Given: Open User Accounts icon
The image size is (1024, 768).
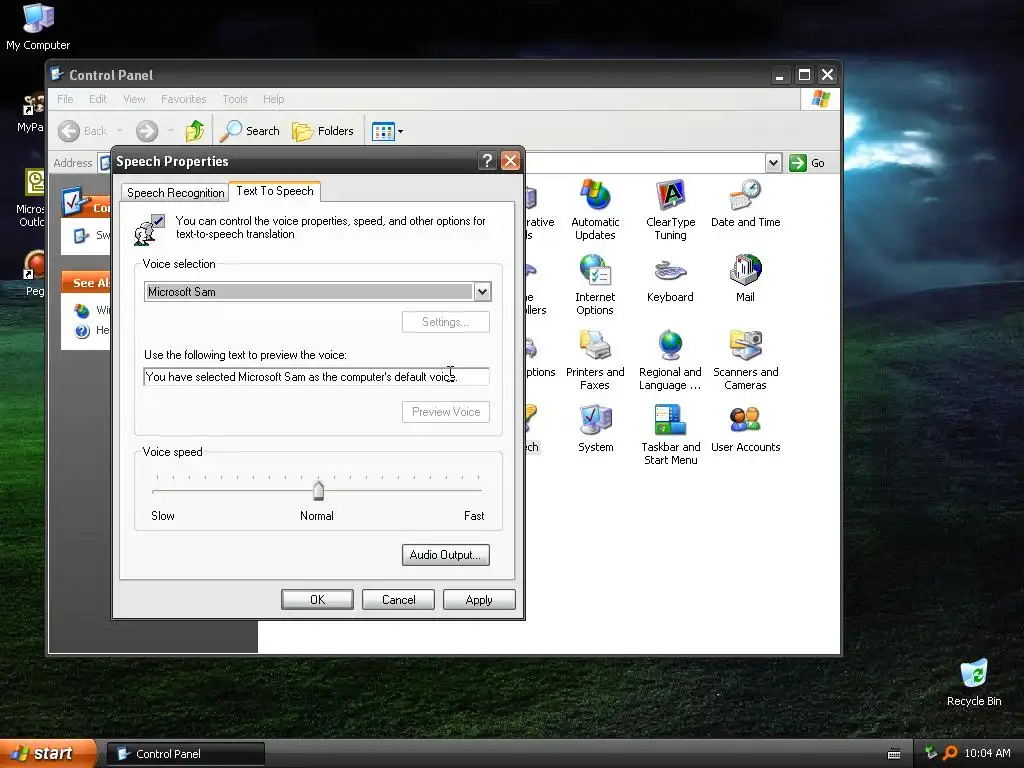Looking at the screenshot, I should click(x=745, y=429).
